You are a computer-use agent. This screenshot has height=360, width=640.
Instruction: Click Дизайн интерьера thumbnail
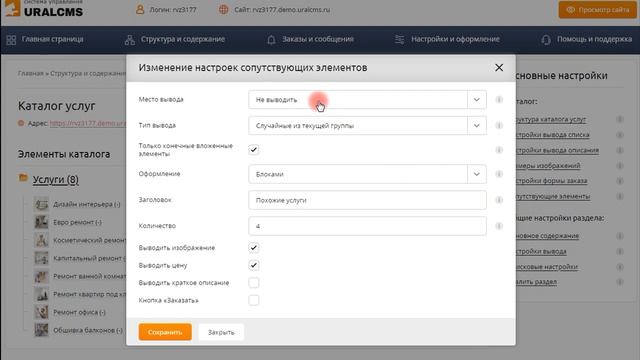41,204
